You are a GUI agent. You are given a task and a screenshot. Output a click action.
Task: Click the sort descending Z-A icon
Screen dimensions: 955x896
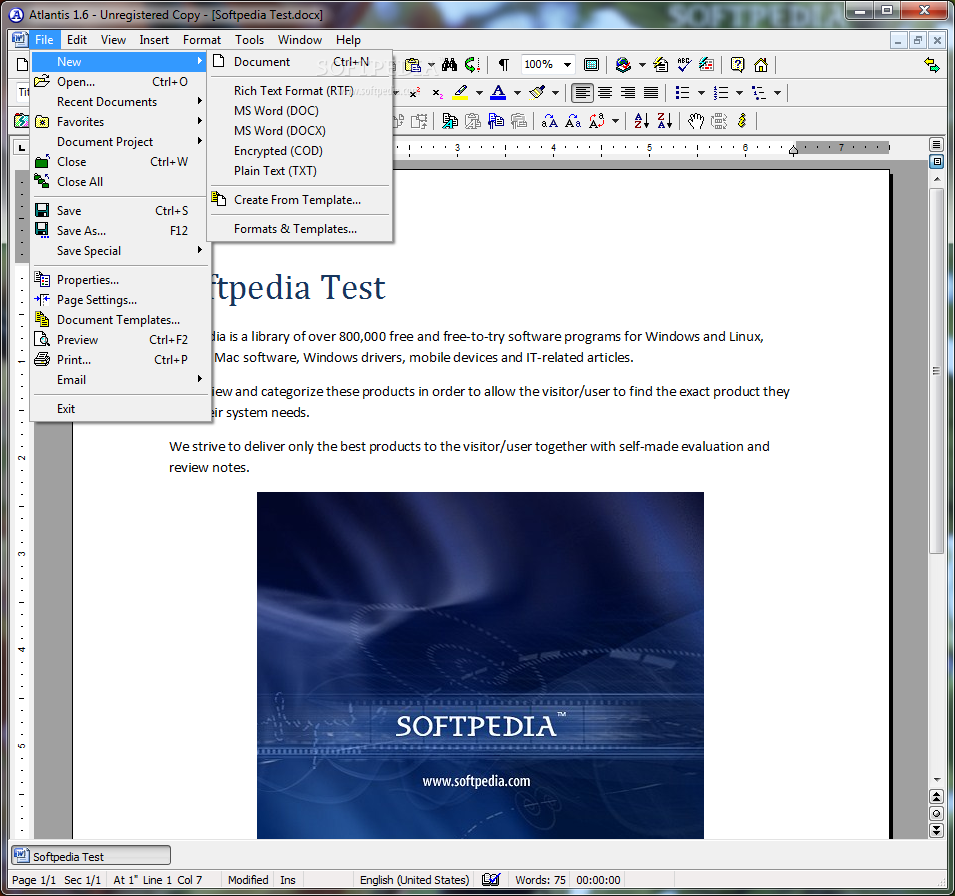664,121
